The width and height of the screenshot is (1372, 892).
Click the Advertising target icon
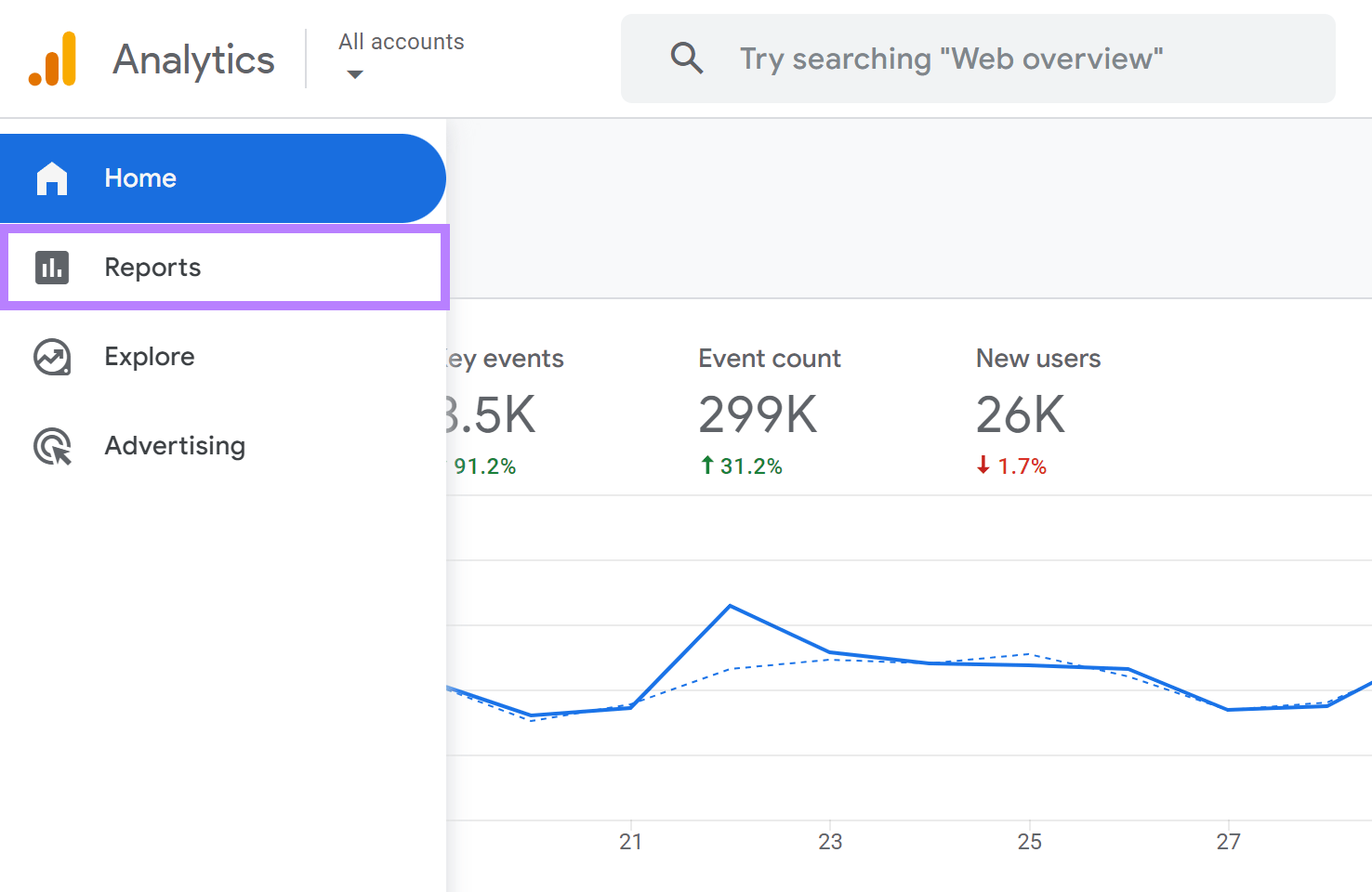click(x=52, y=445)
